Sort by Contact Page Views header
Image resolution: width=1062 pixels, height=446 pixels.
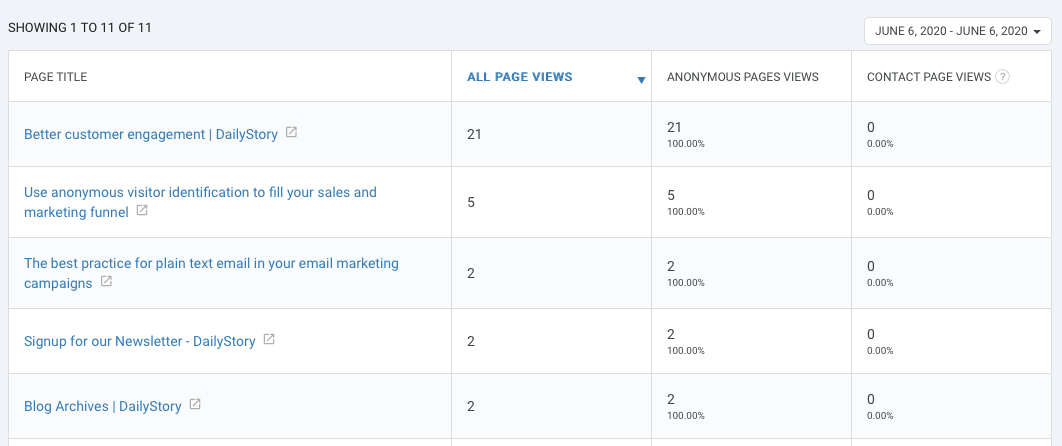pos(929,77)
